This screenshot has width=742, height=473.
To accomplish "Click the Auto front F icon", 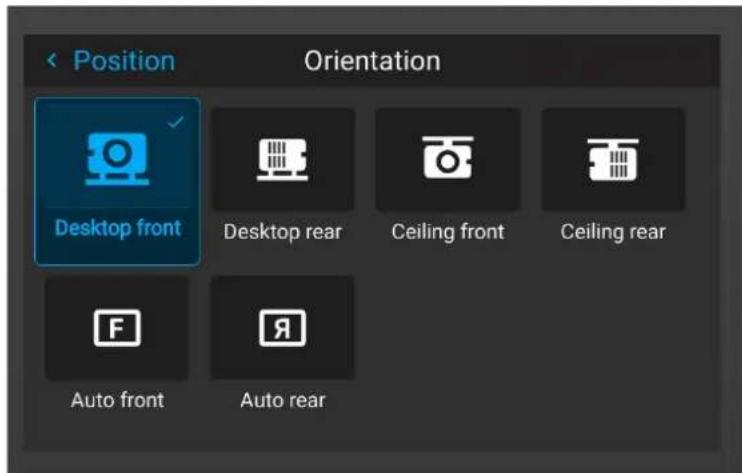I will (117, 328).
